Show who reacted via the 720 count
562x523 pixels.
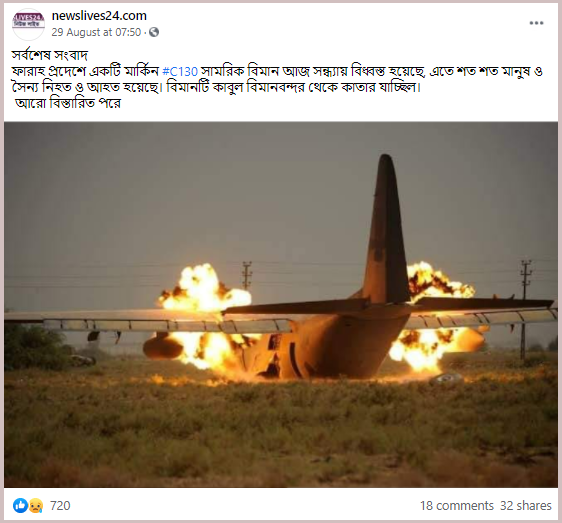click(x=60, y=505)
